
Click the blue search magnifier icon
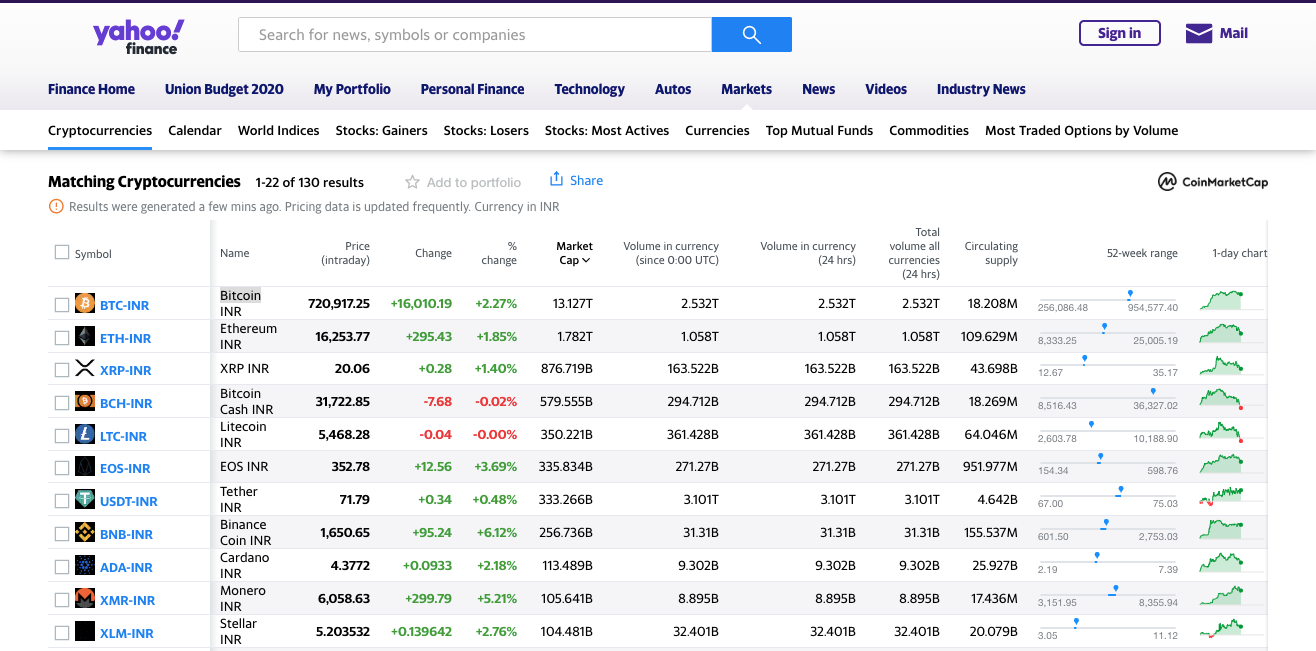751,34
